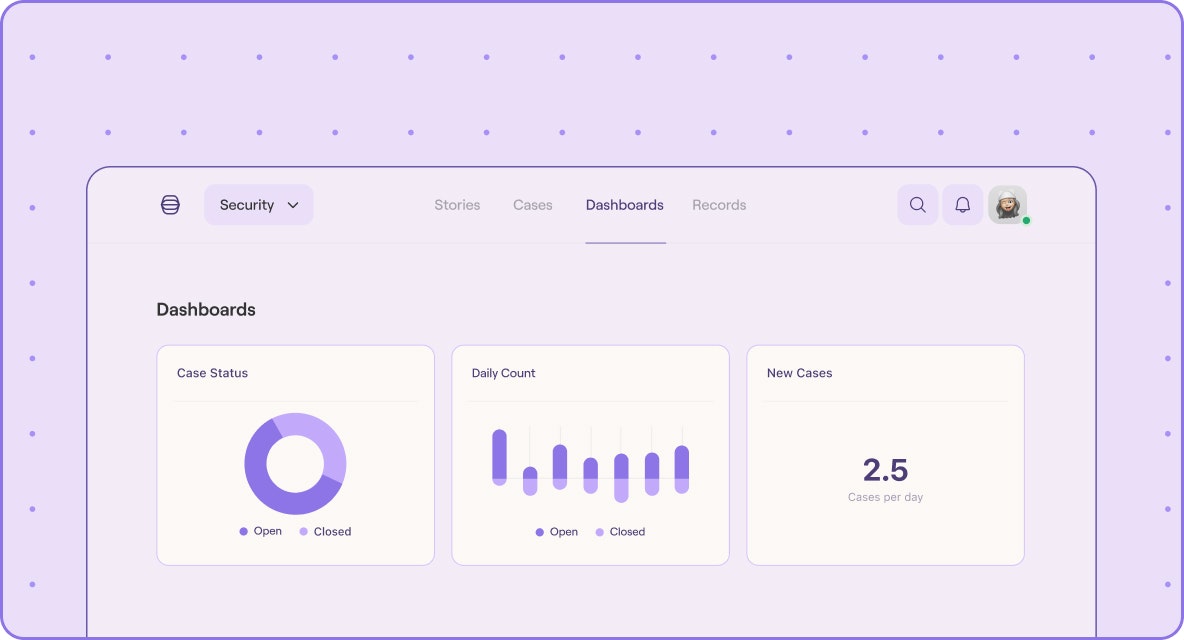The image size is (1184, 640).
Task: Open the Security team selector
Action: (x=258, y=205)
